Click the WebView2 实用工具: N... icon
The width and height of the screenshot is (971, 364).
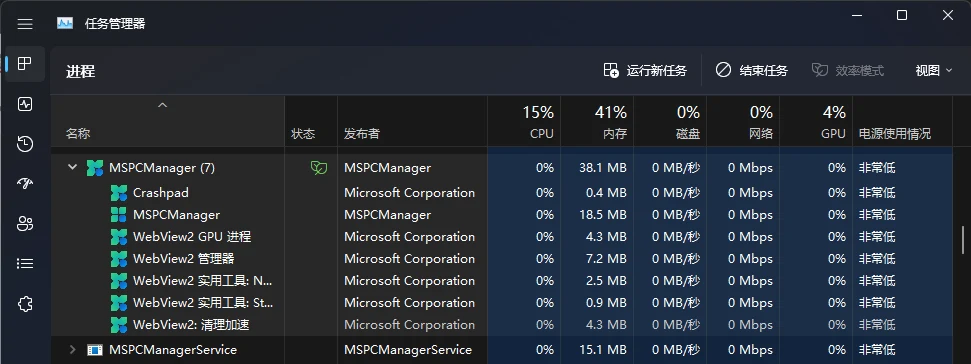[x=118, y=281]
